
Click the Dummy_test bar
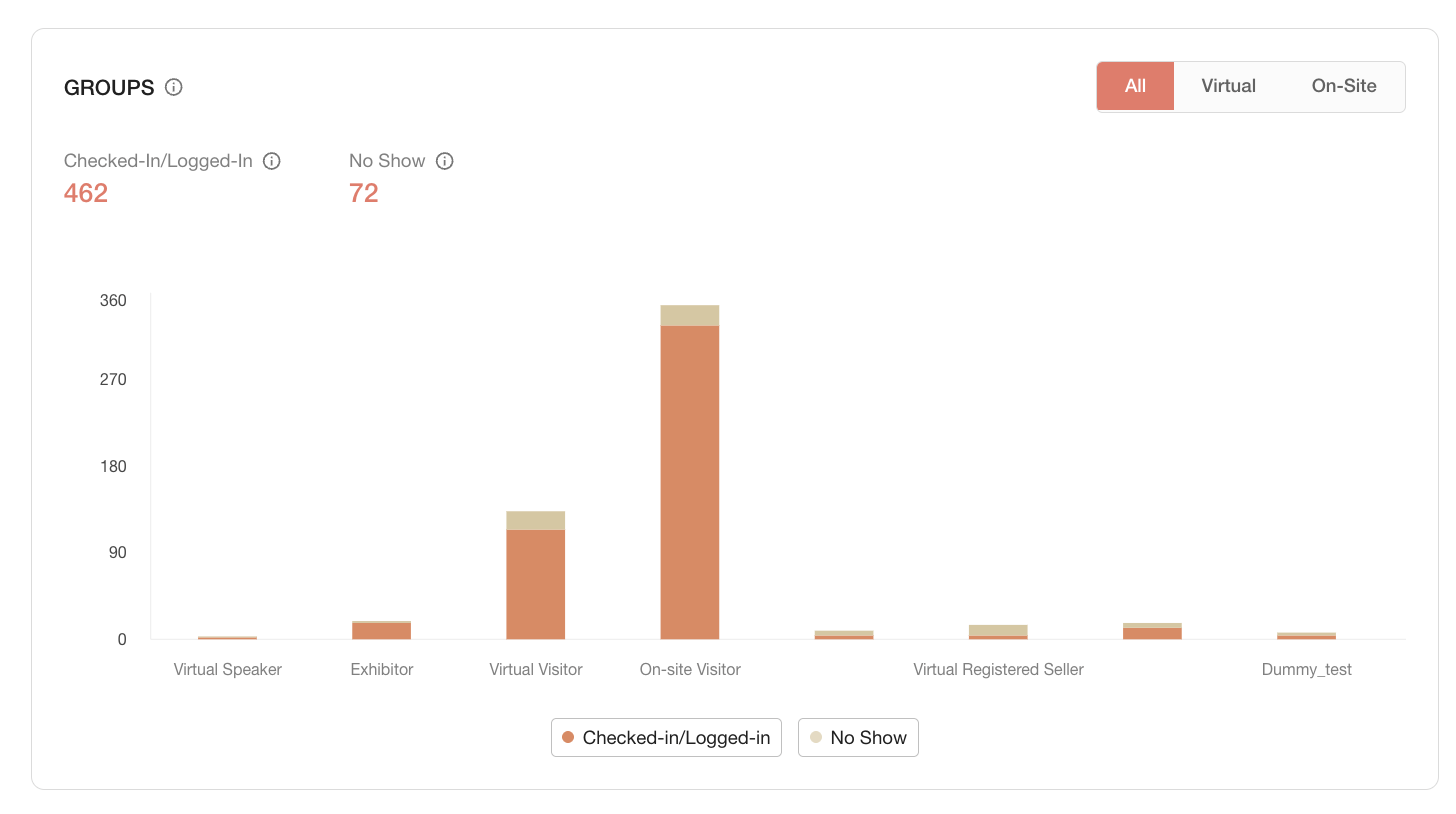click(x=1306, y=636)
